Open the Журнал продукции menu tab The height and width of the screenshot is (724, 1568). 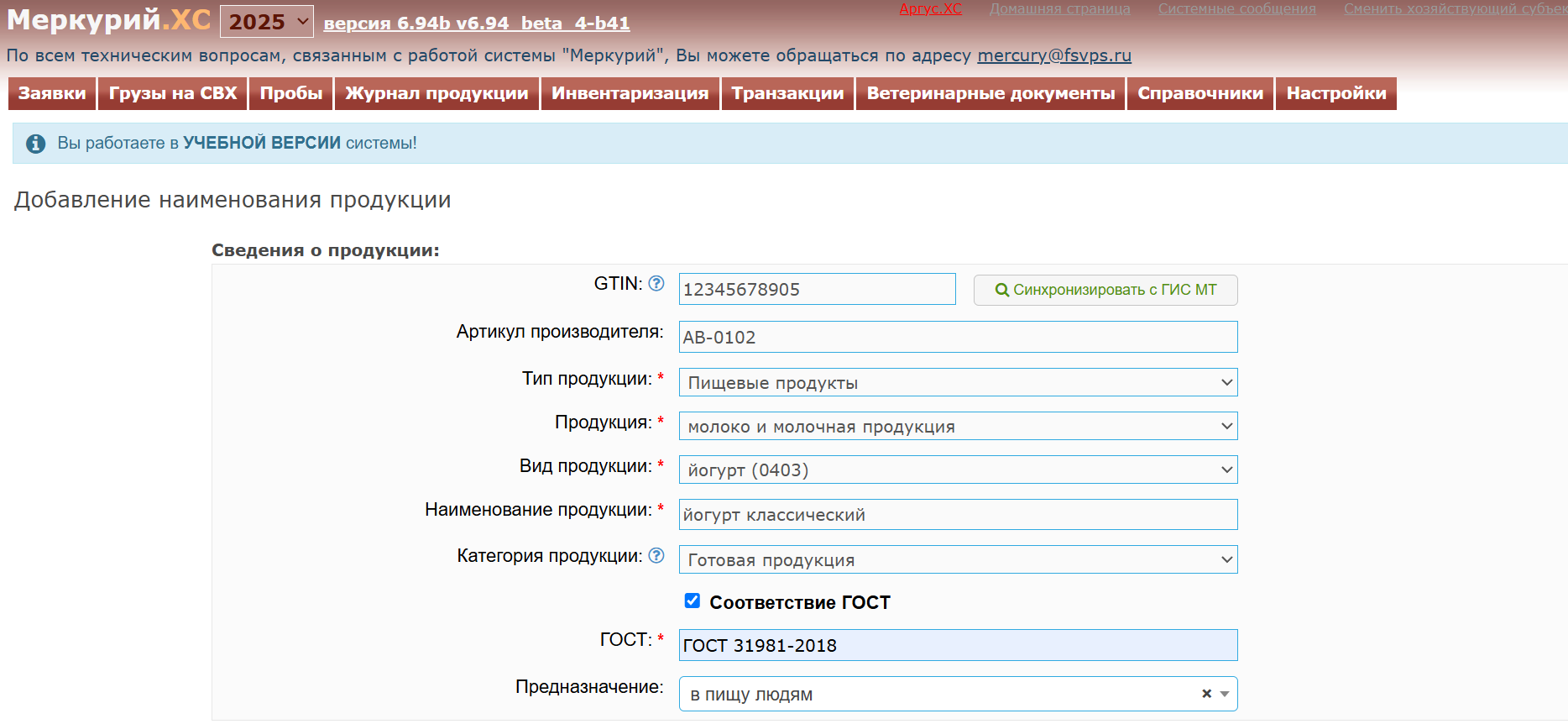point(436,93)
